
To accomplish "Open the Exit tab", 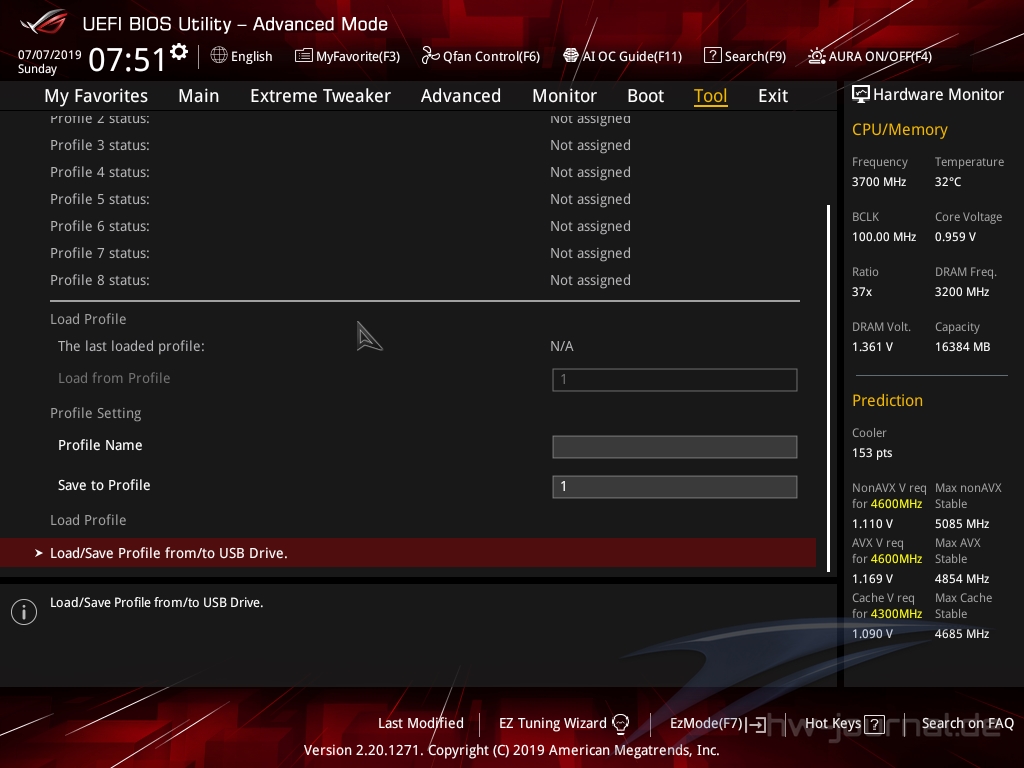I will (x=773, y=96).
